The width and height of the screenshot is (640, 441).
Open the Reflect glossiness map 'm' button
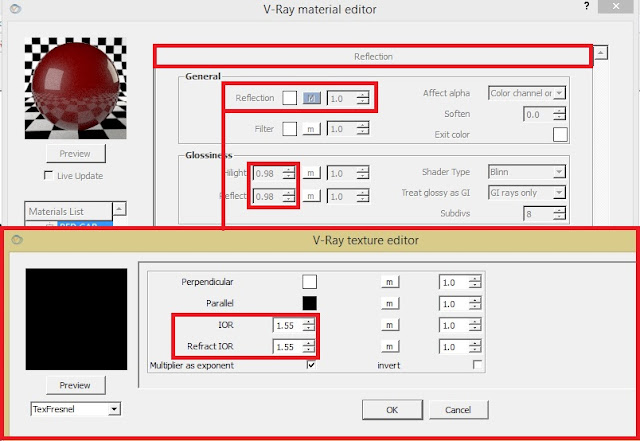311,196
